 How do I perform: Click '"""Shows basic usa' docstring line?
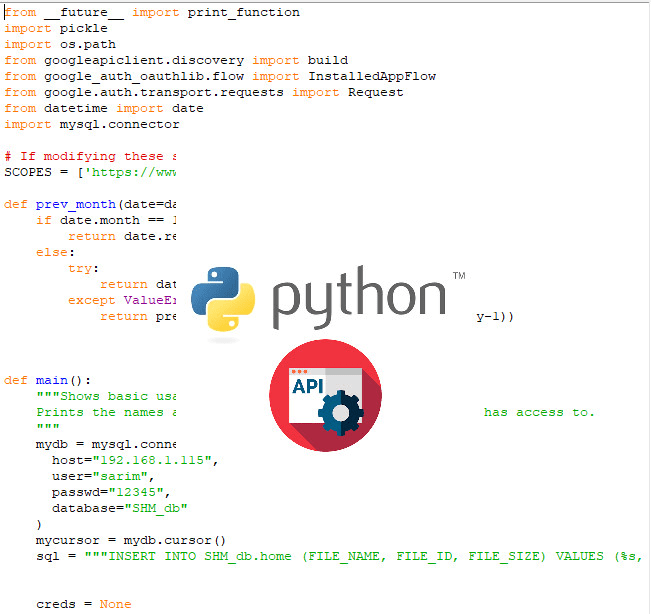[106, 396]
